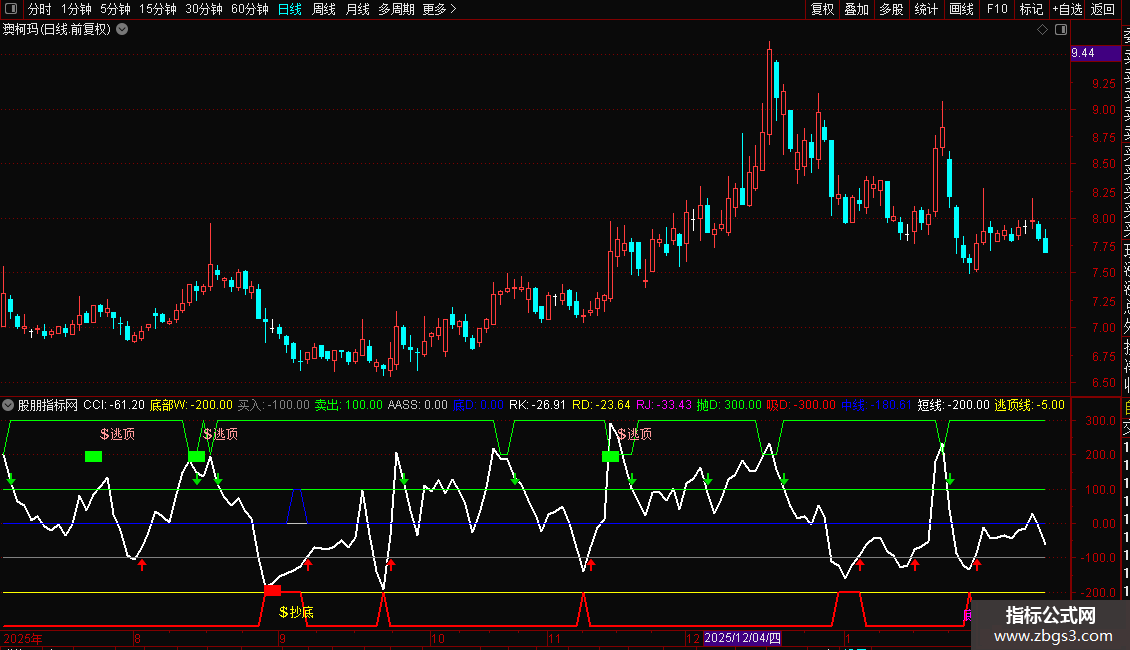The width and height of the screenshot is (1130, 650).
Task: Click the first $逃顶 label on the left
Action: click(x=117, y=434)
